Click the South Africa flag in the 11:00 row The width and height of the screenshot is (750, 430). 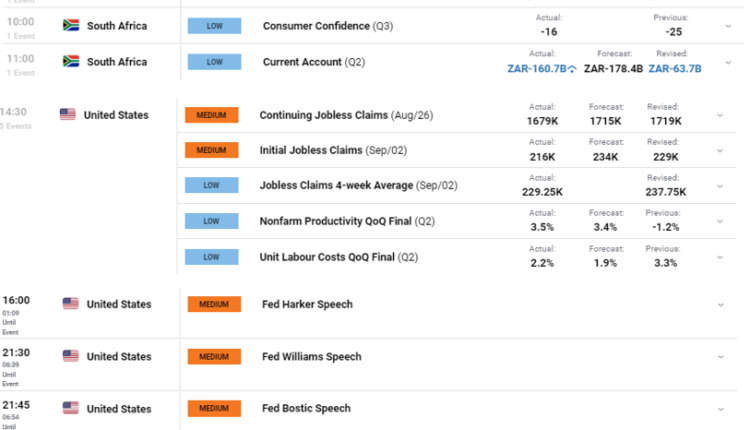click(71, 62)
